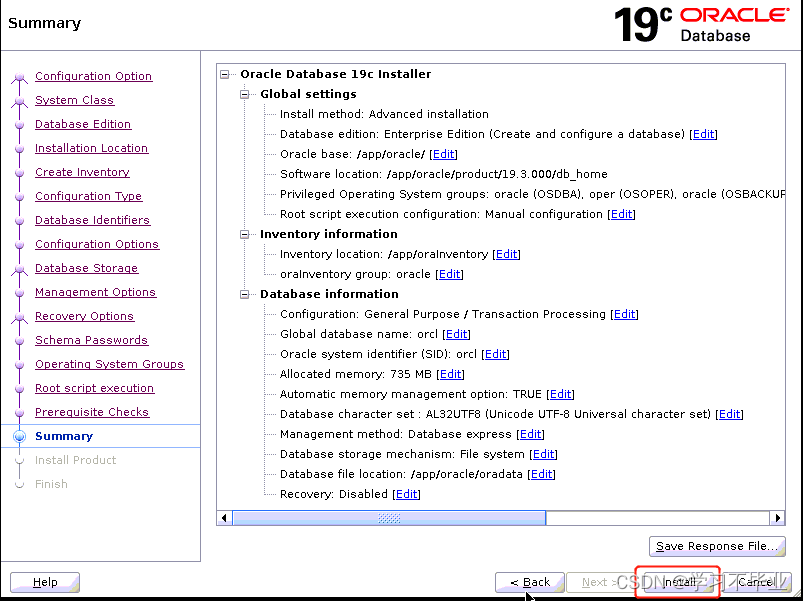Collapse the Inventory information branch
Screen dimensions: 803x601
(245, 234)
